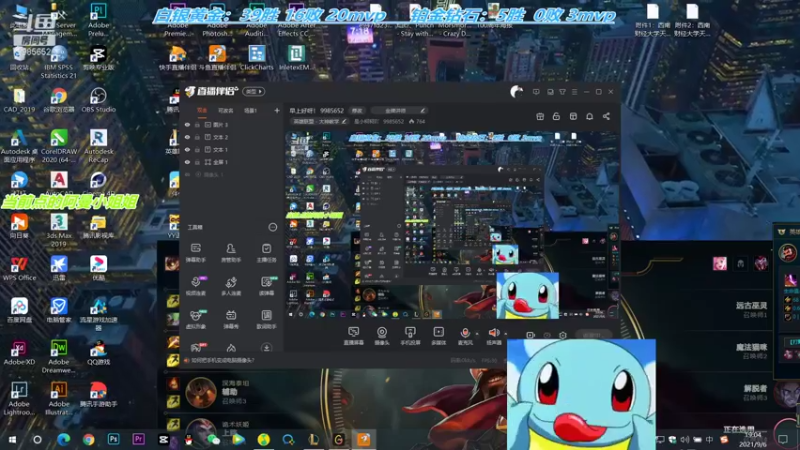This screenshot has width=800, height=450.
Task: Hide the 文本 1 layer
Action: (x=187, y=149)
